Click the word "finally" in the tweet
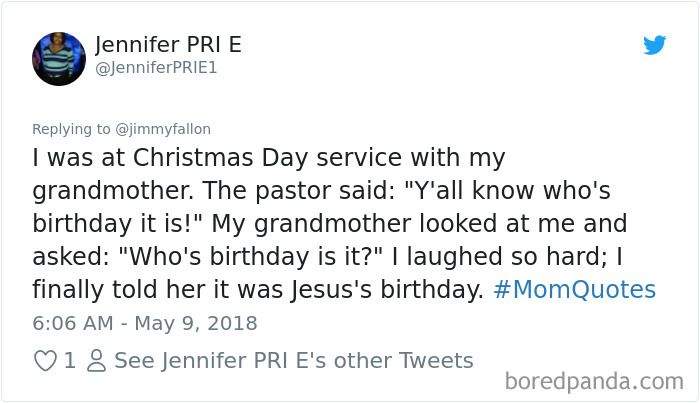 pyautogui.click(x=70, y=290)
